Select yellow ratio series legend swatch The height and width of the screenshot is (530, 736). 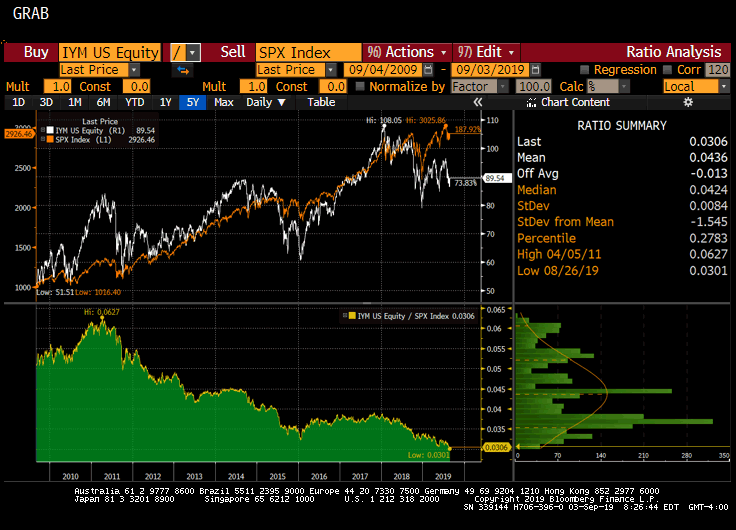click(352, 316)
